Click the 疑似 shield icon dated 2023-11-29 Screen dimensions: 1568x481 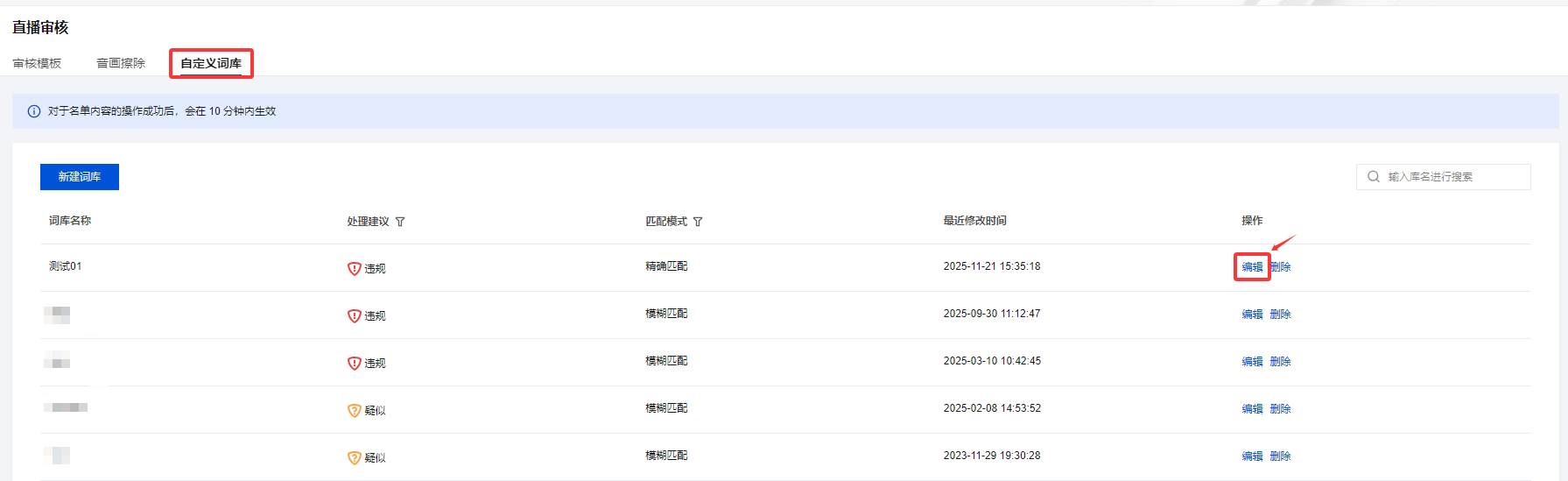pos(355,458)
